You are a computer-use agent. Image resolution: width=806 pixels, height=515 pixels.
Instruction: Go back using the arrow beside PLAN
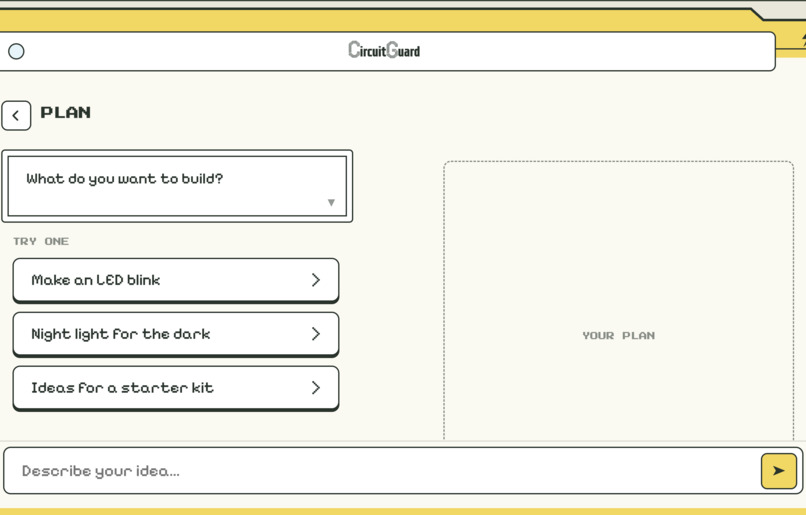(x=16, y=116)
